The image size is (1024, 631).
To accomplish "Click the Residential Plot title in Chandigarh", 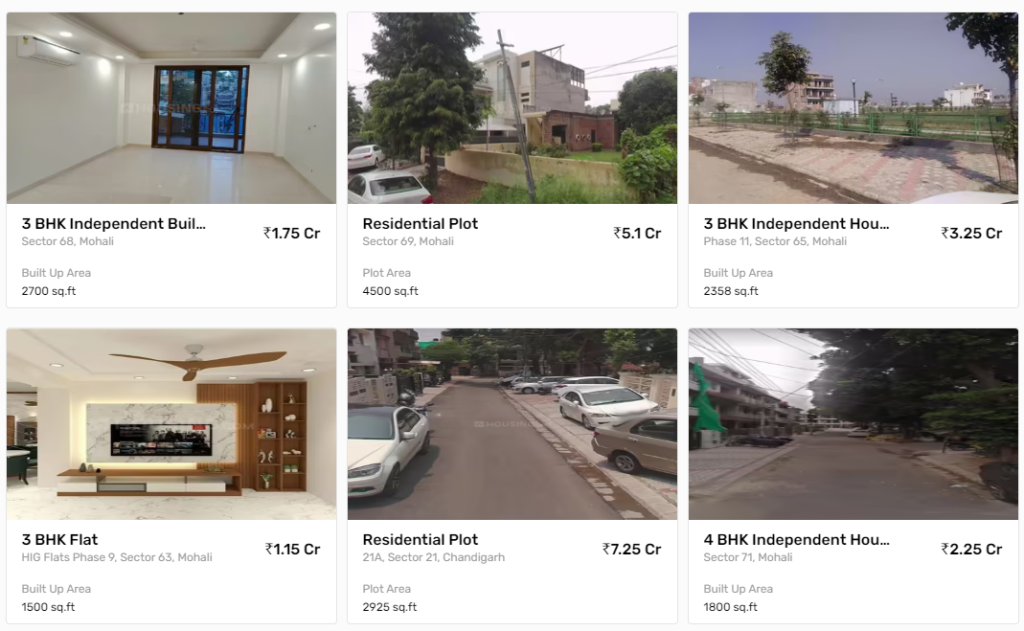I will click(420, 540).
